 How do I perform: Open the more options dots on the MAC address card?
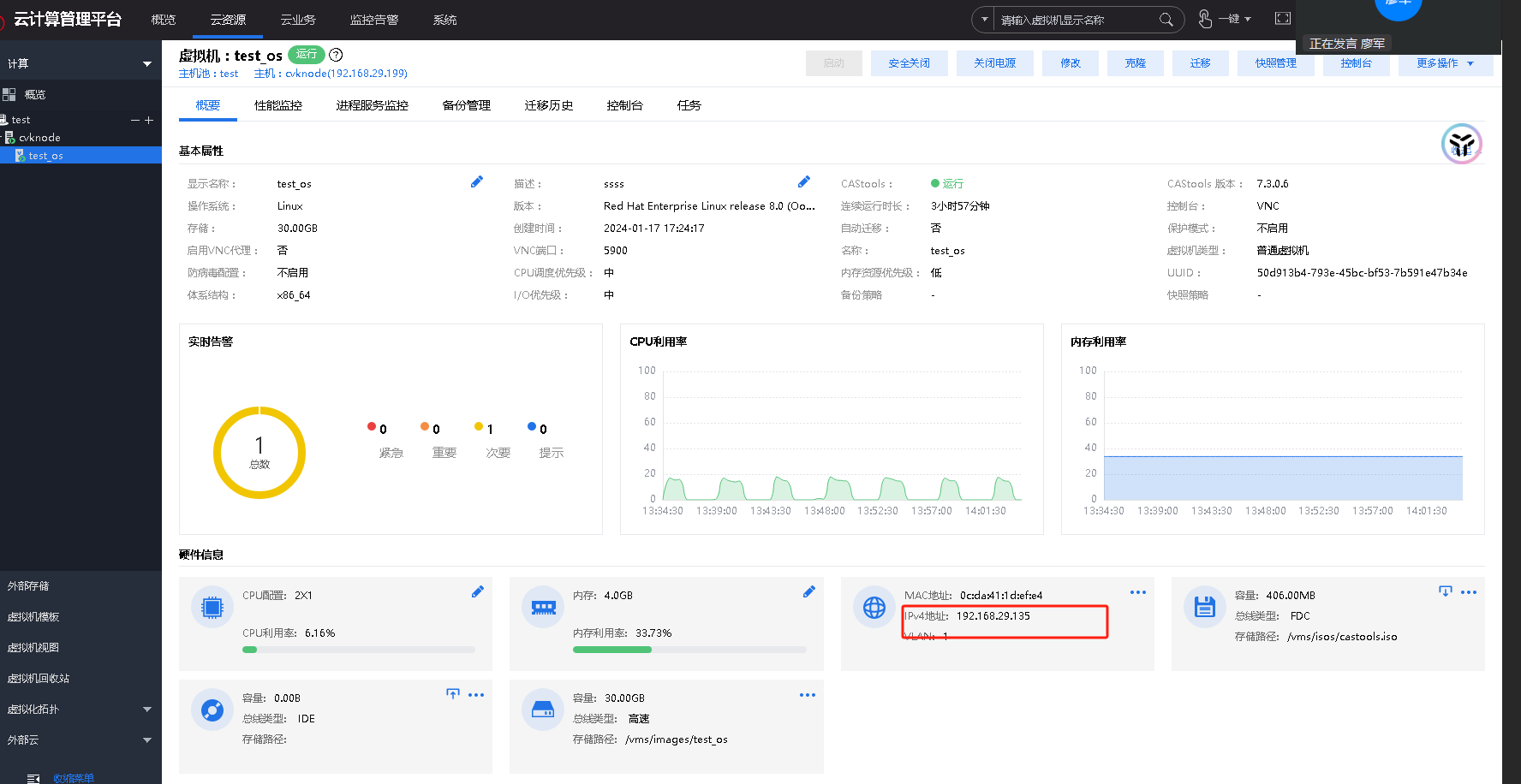(x=1137, y=592)
